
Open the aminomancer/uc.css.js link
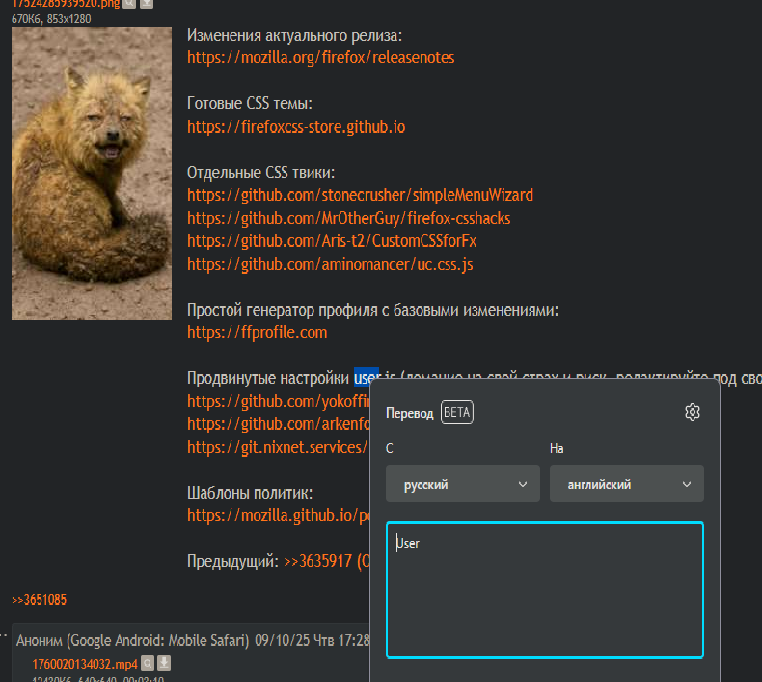click(330, 265)
